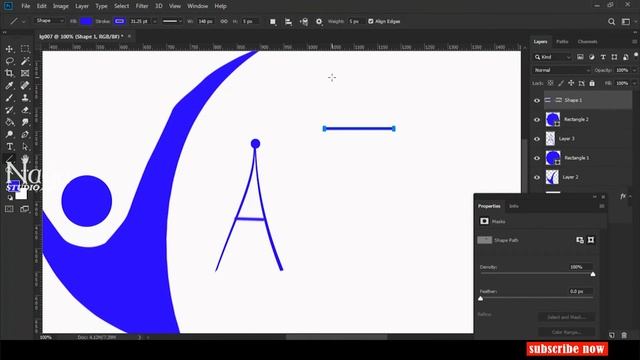Select the Eraser tool
The height and width of the screenshot is (360, 640).
[x=25, y=110]
